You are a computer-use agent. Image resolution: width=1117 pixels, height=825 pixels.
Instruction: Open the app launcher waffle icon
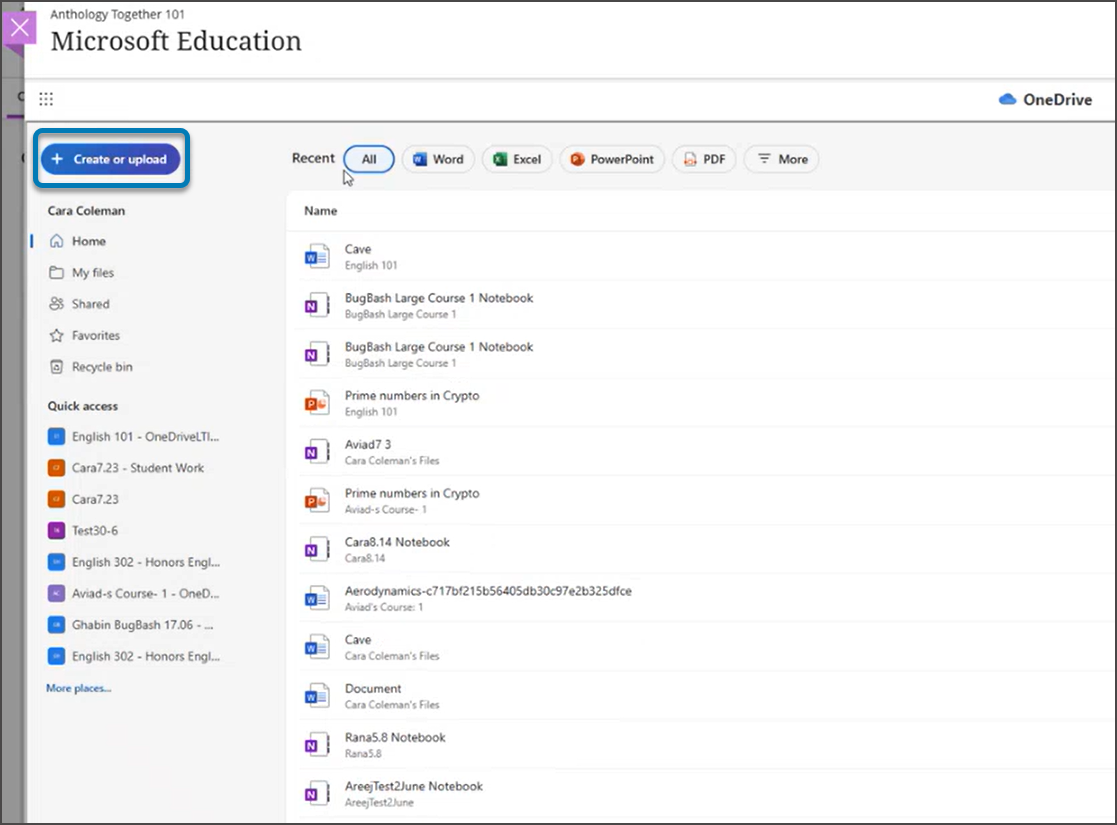(46, 98)
